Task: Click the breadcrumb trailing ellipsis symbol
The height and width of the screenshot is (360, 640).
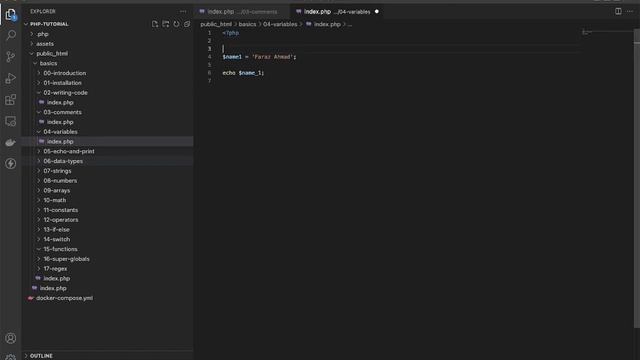Action: point(350,24)
